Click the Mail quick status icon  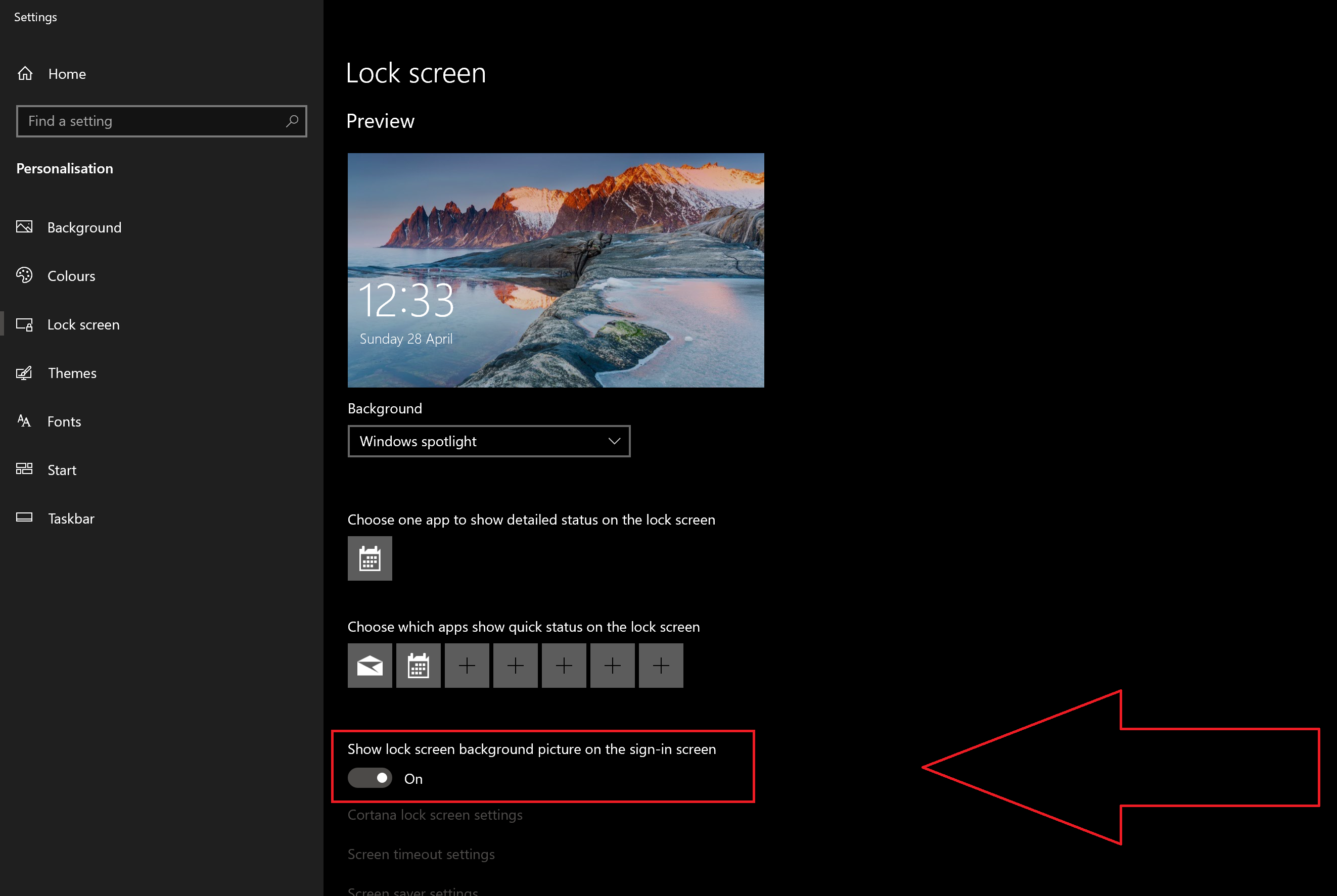click(370, 666)
